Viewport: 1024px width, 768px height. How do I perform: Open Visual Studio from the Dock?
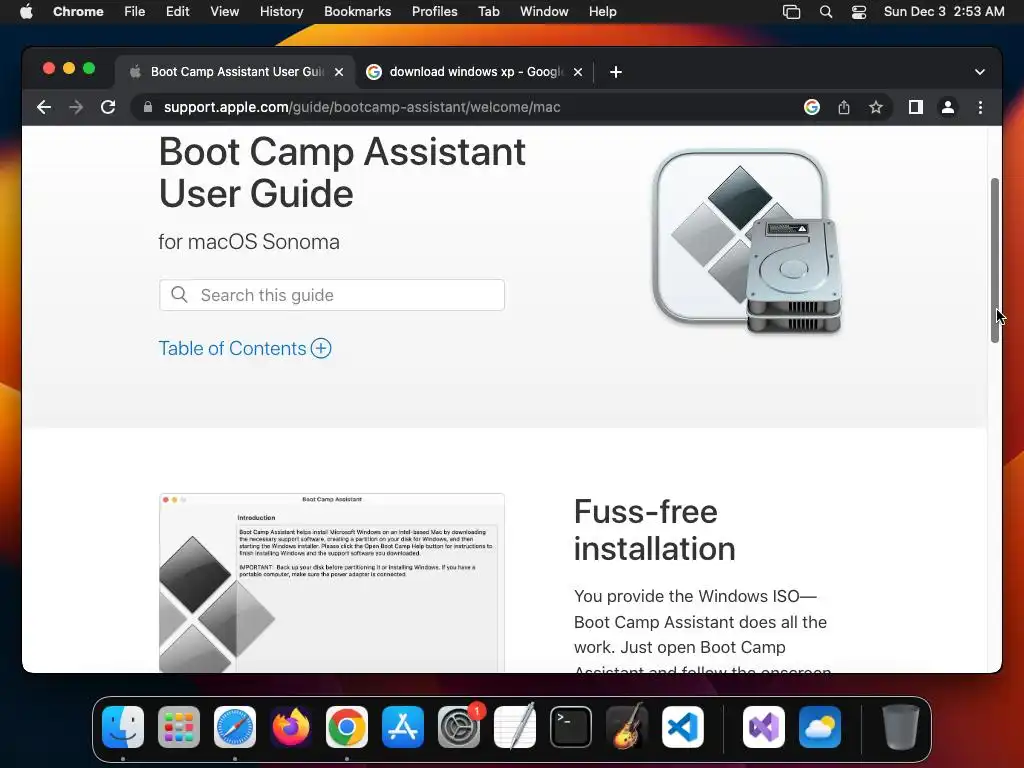tap(764, 727)
